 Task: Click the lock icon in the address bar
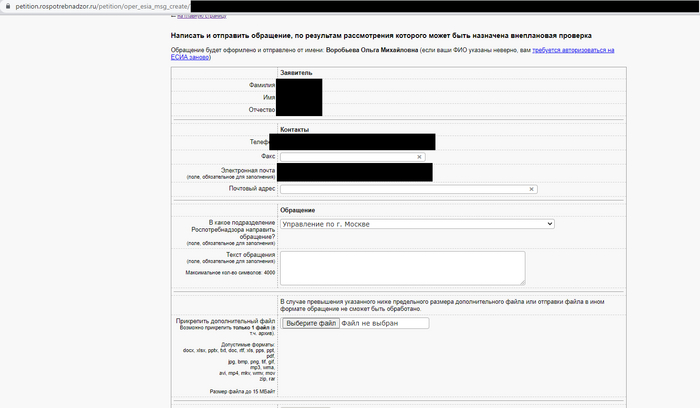coord(8,6)
